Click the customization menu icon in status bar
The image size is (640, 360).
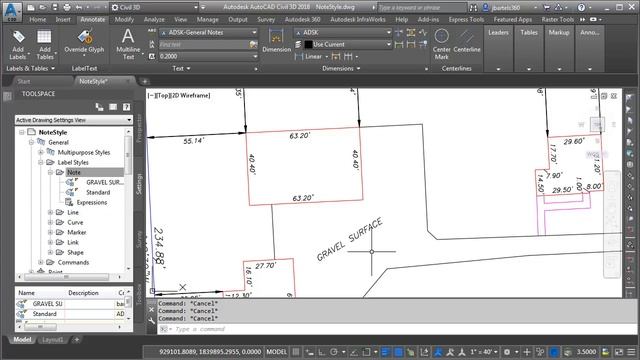(631, 352)
